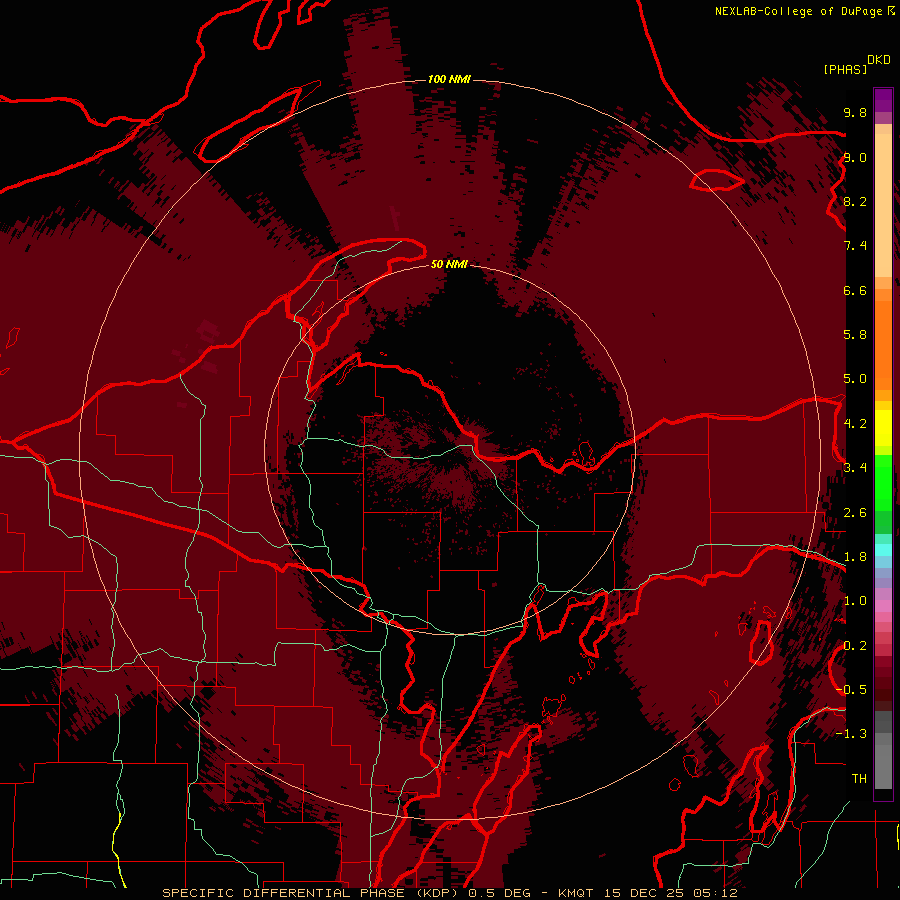Pick the orange band of the color bar

(x=883, y=344)
